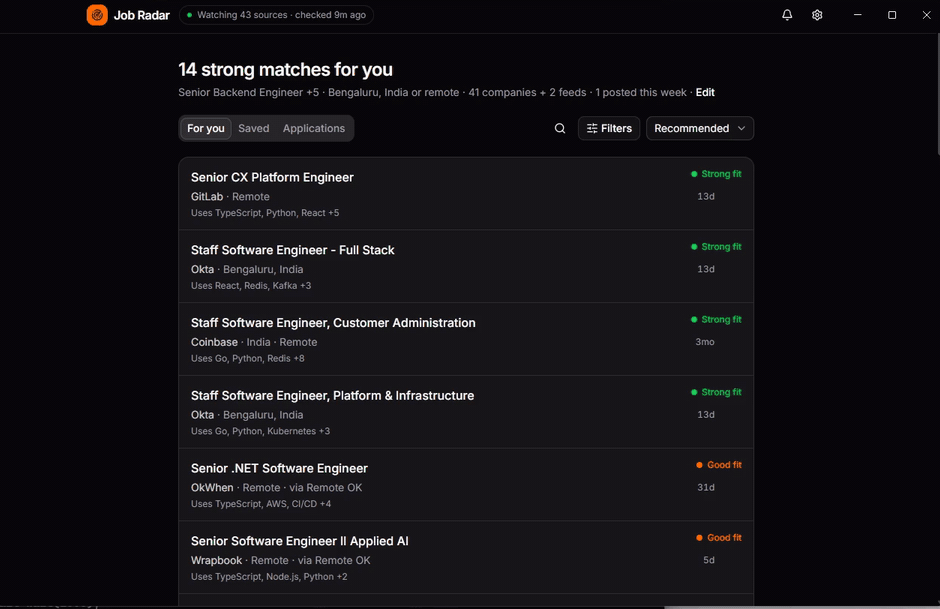940x609 pixels.
Task: Click 'Uses Go, Python, Redis +8' text
Action: (x=248, y=358)
